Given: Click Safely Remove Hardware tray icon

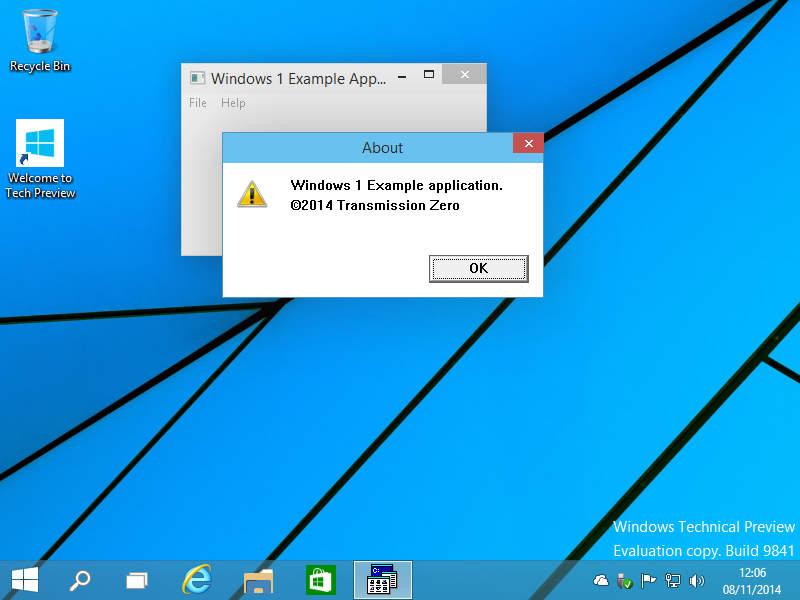Looking at the screenshot, I should point(624,581).
